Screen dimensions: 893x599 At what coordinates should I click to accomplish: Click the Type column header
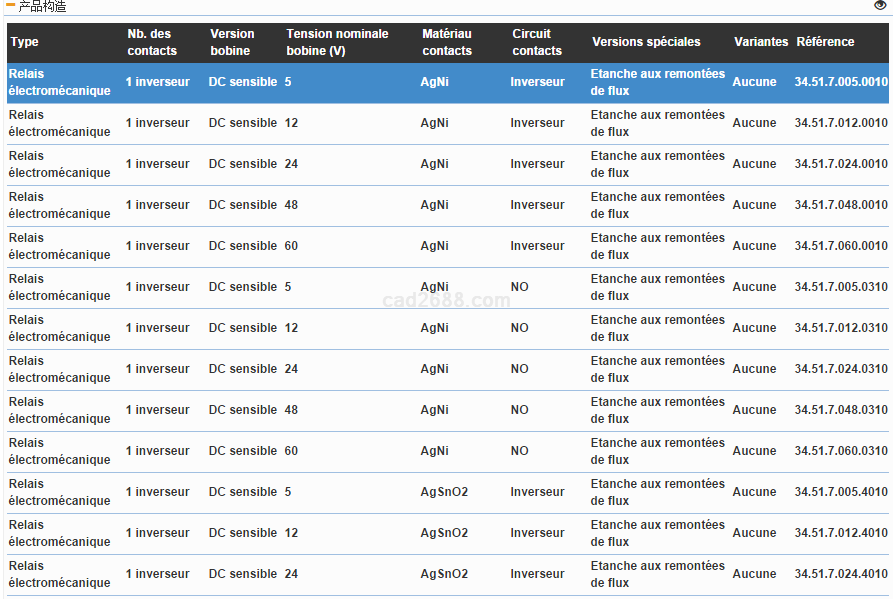click(25, 42)
